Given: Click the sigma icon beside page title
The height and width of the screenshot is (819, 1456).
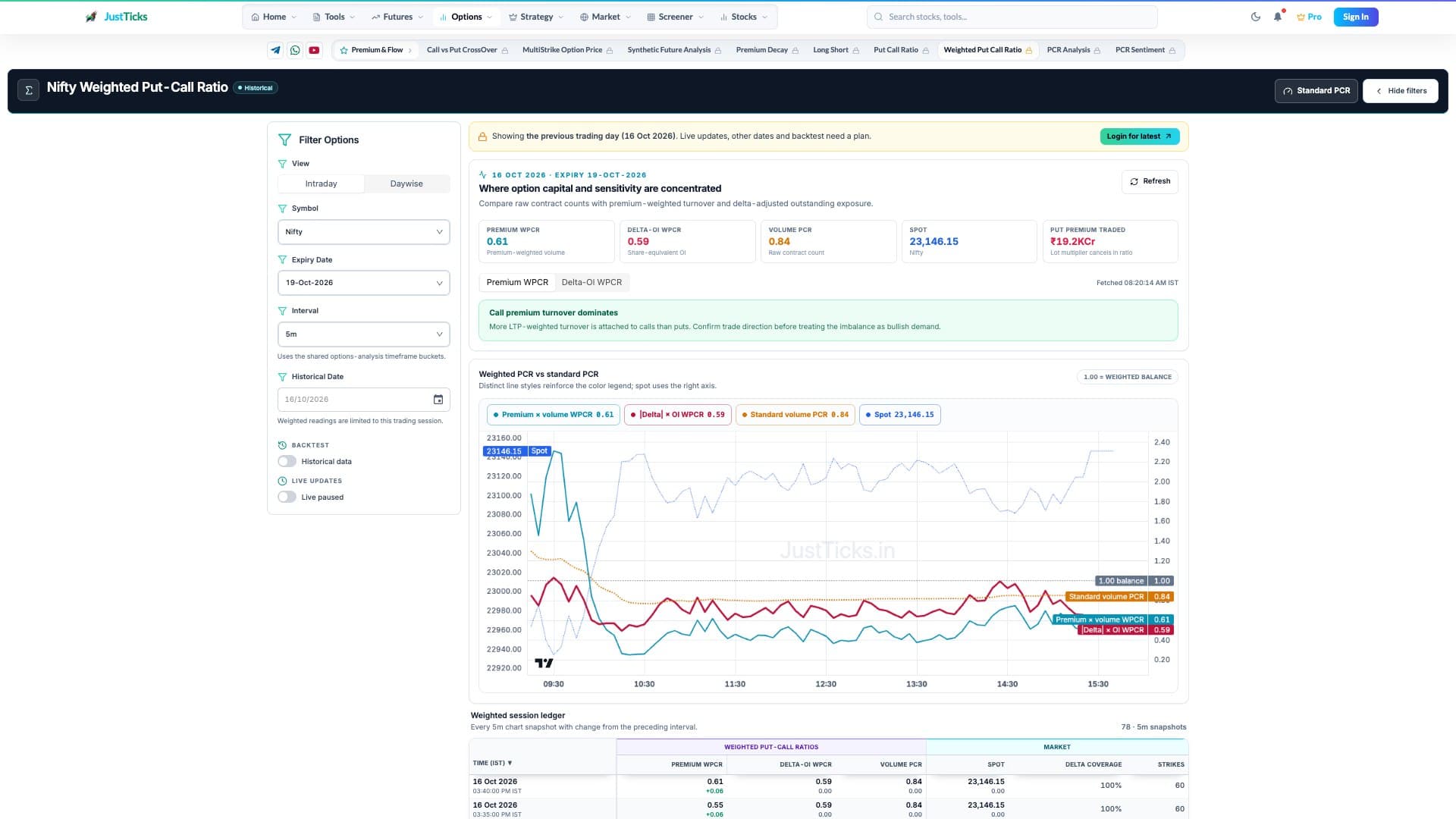Looking at the screenshot, I should click(x=28, y=90).
